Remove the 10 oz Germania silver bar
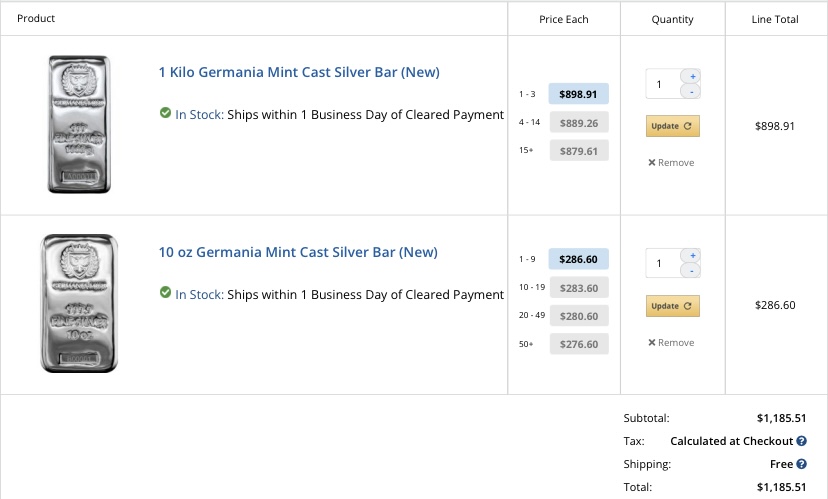 coord(671,343)
